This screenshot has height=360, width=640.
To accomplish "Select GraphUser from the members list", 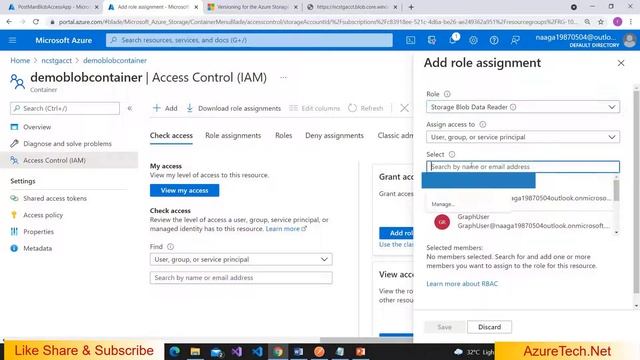I will (x=523, y=221).
